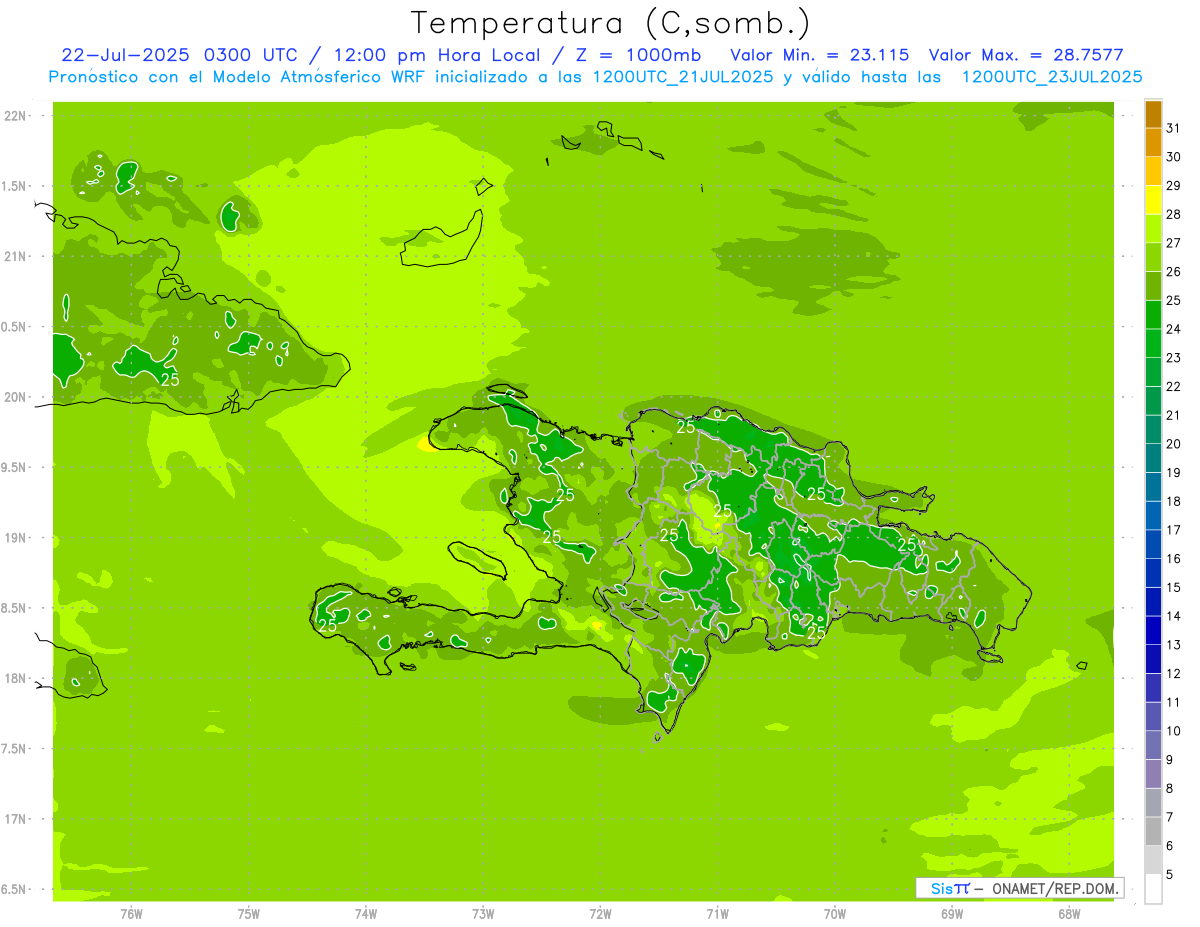Click the "1200UTC_23JUL2025" valid-until time text

[x=1052, y=77]
